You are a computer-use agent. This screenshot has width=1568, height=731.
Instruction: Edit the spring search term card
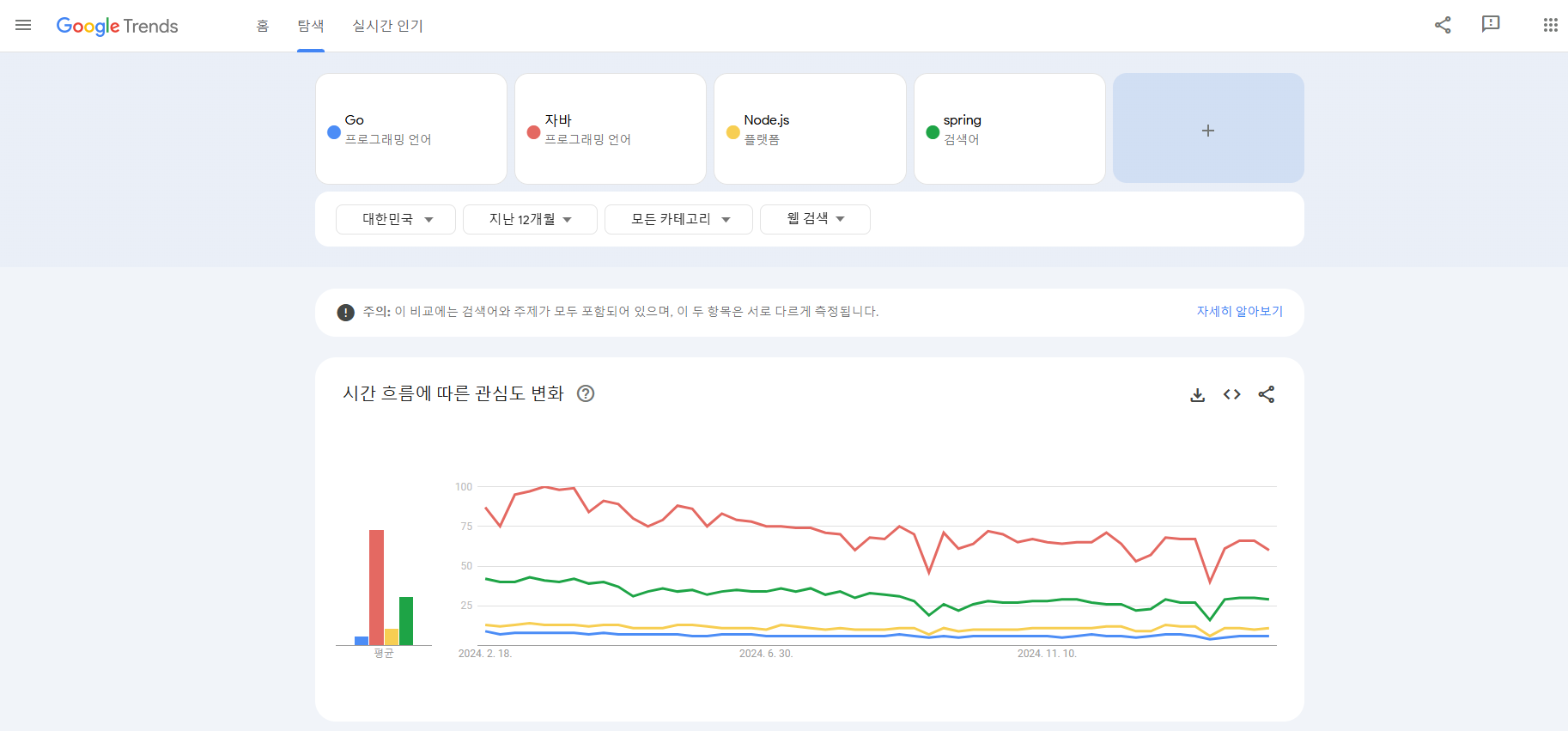(x=1010, y=129)
